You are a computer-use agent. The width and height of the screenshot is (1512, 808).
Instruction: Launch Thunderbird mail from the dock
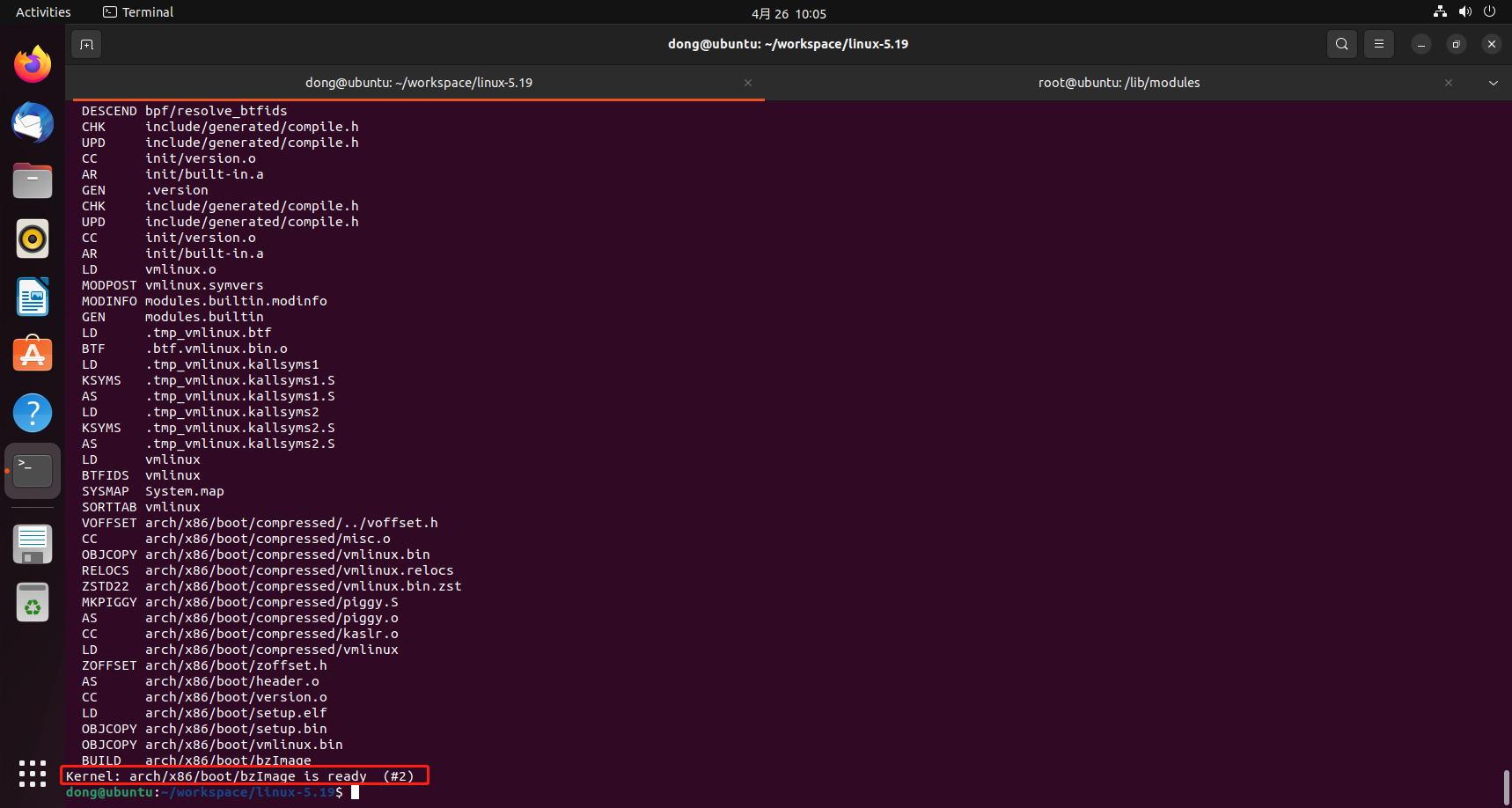33,122
